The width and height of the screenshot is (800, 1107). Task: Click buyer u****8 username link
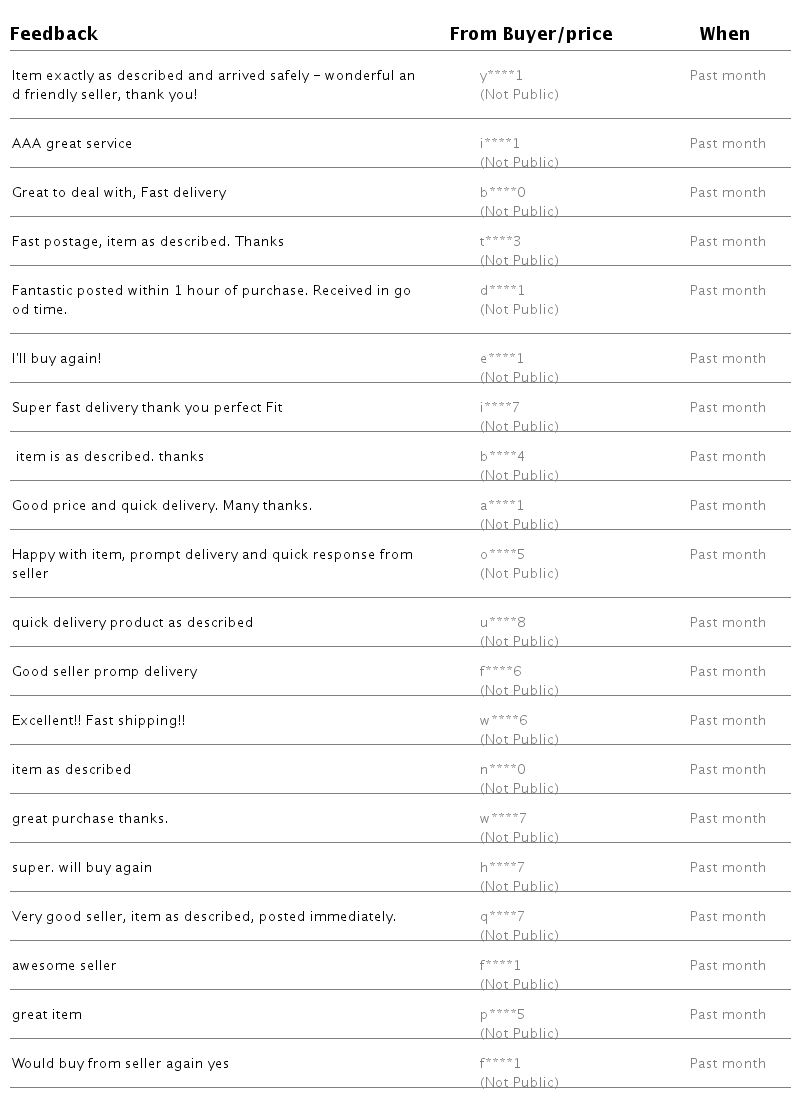tap(502, 623)
